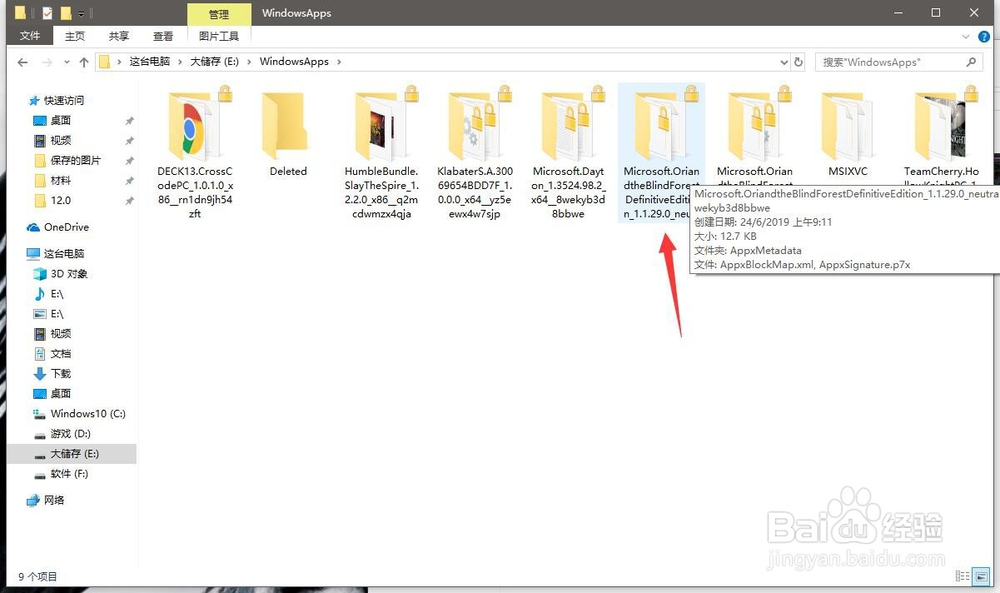Image resolution: width=1000 pixels, height=593 pixels.
Task: Expand the chevron after WindowsApps in address bar
Action: pos(339,62)
